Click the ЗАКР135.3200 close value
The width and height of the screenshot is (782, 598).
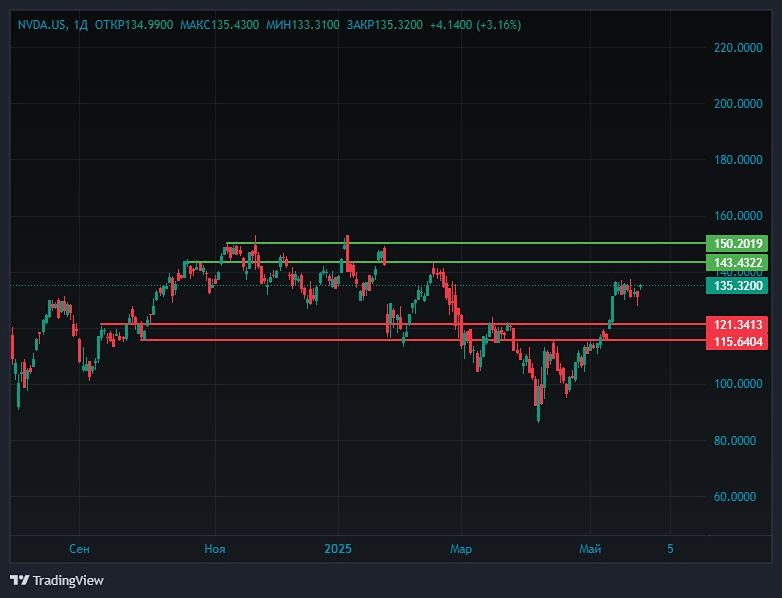click(x=385, y=24)
